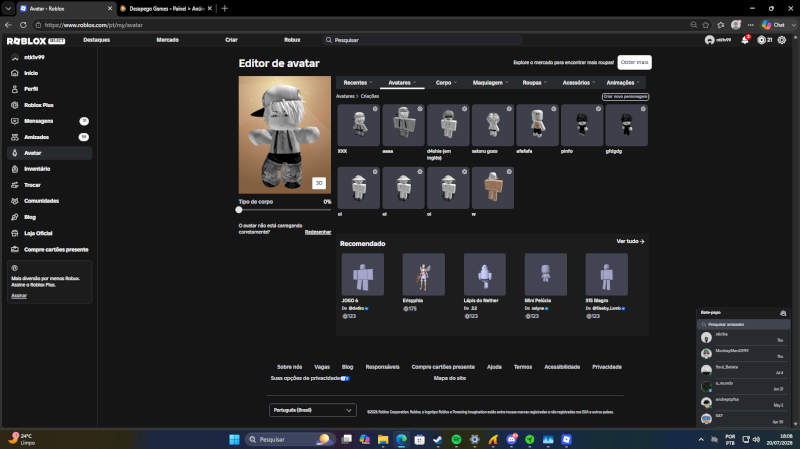Open settings cog on satoru gozo card
The image size is (800, 449).
[x=509, y=109]
